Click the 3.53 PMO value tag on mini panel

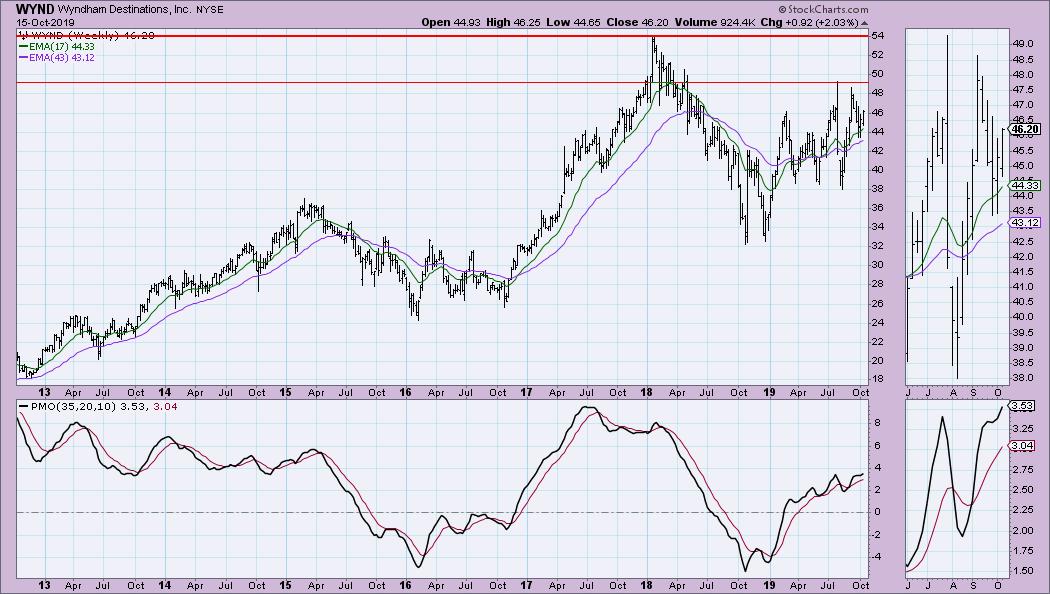[x=1023, y=406]
